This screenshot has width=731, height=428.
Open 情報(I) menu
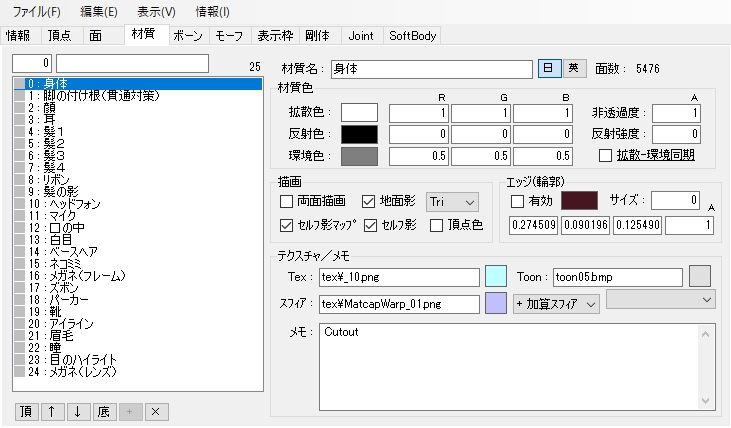213,12
